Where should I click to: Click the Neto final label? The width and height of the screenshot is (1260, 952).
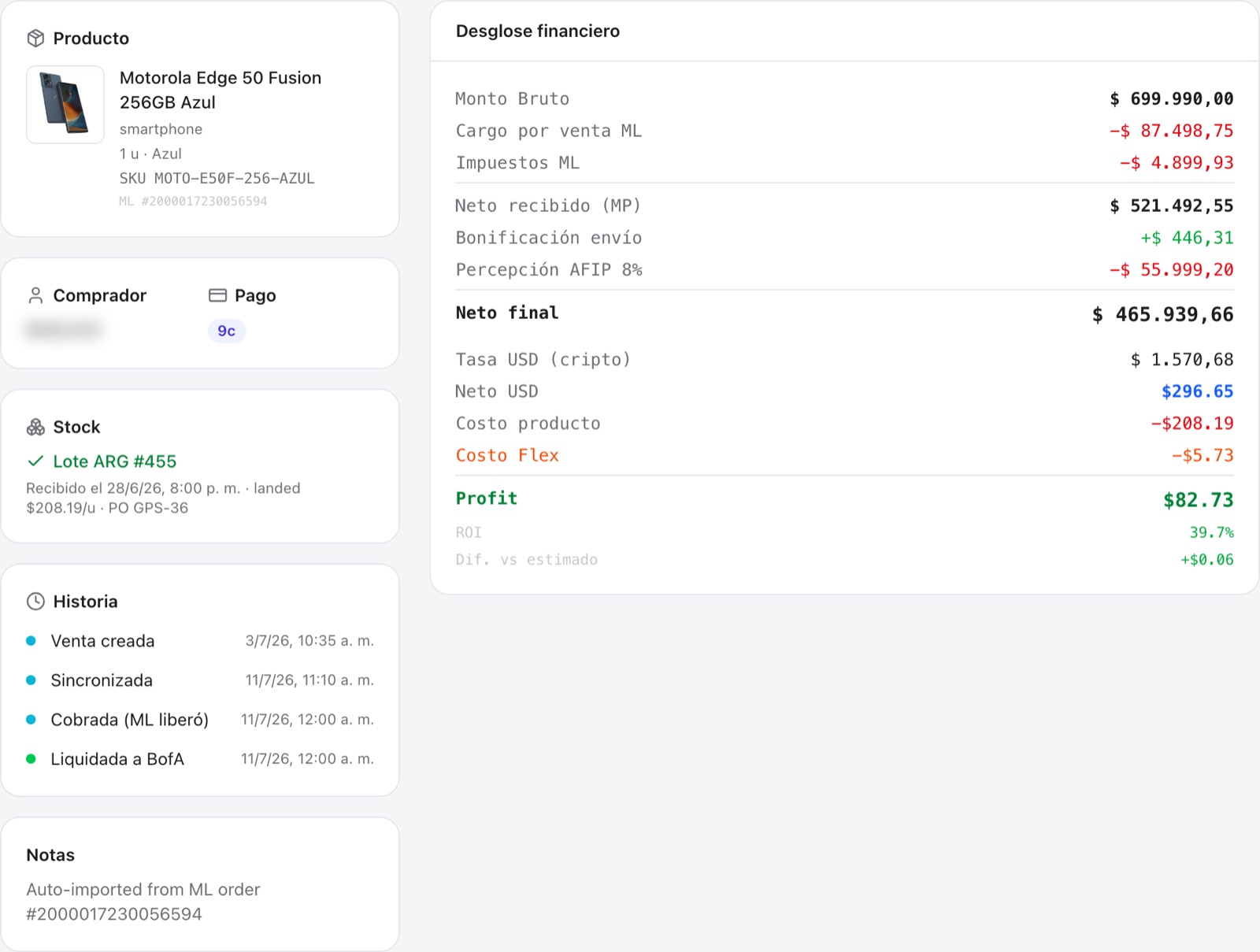tap(507, 313)
